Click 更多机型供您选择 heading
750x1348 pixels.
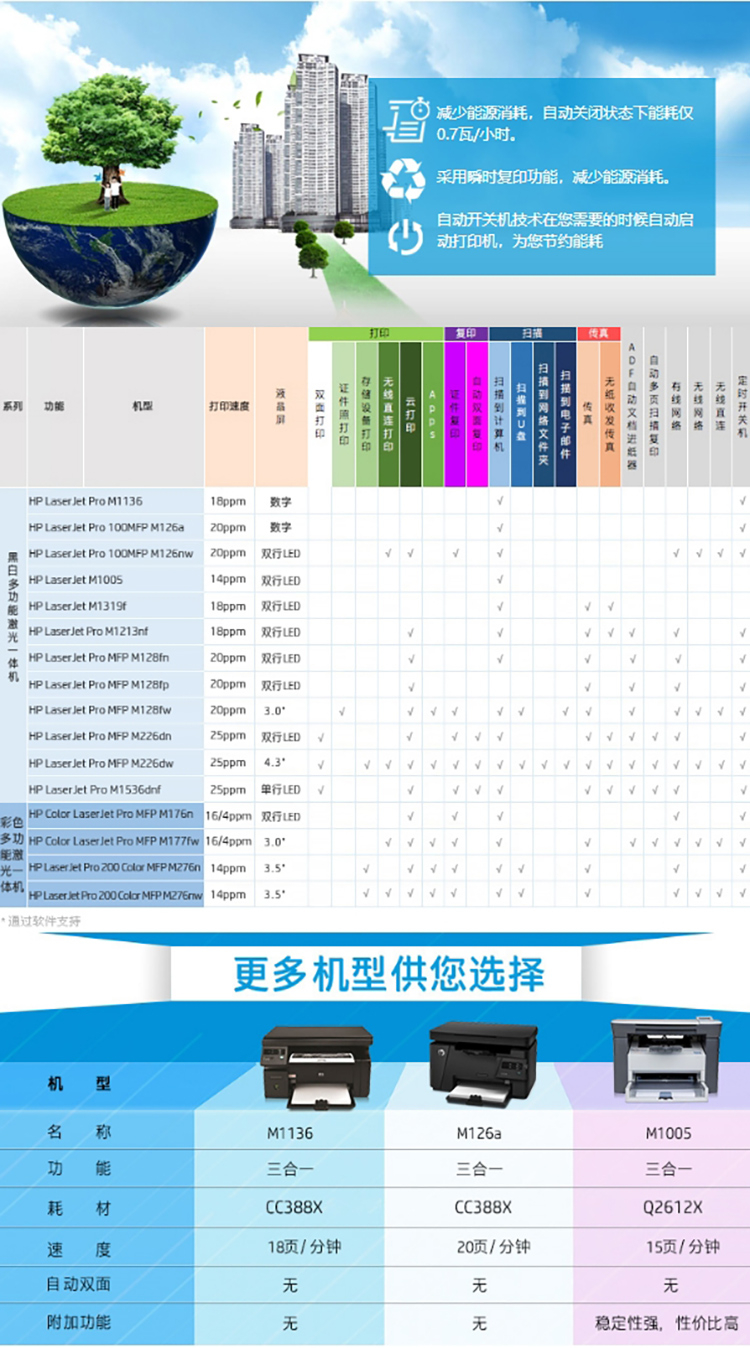coord(388,973)
